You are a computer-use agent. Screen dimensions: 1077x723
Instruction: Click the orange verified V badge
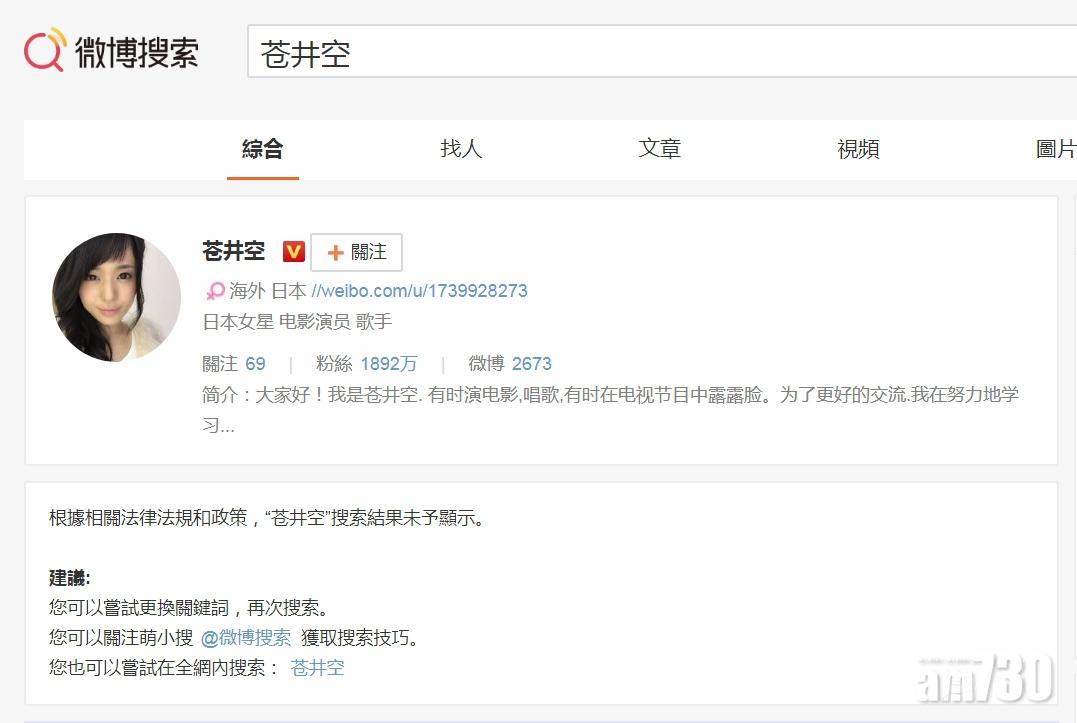coord(293,252)
